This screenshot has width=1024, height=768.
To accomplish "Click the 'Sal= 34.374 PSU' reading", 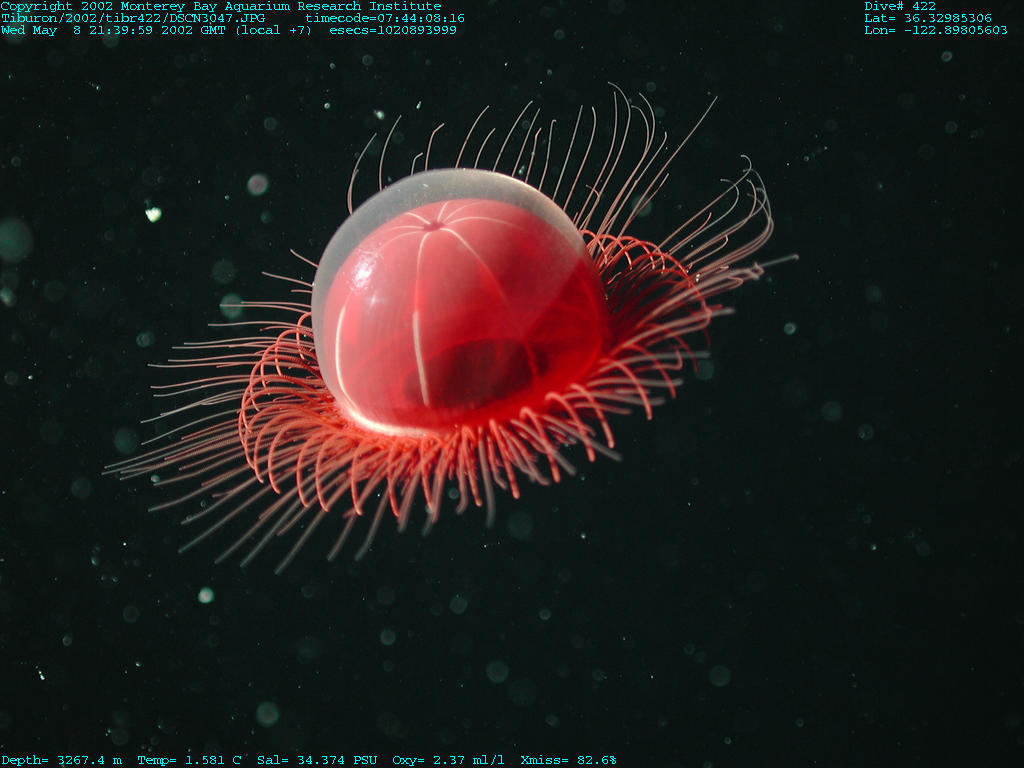I will tap(317, 760).
